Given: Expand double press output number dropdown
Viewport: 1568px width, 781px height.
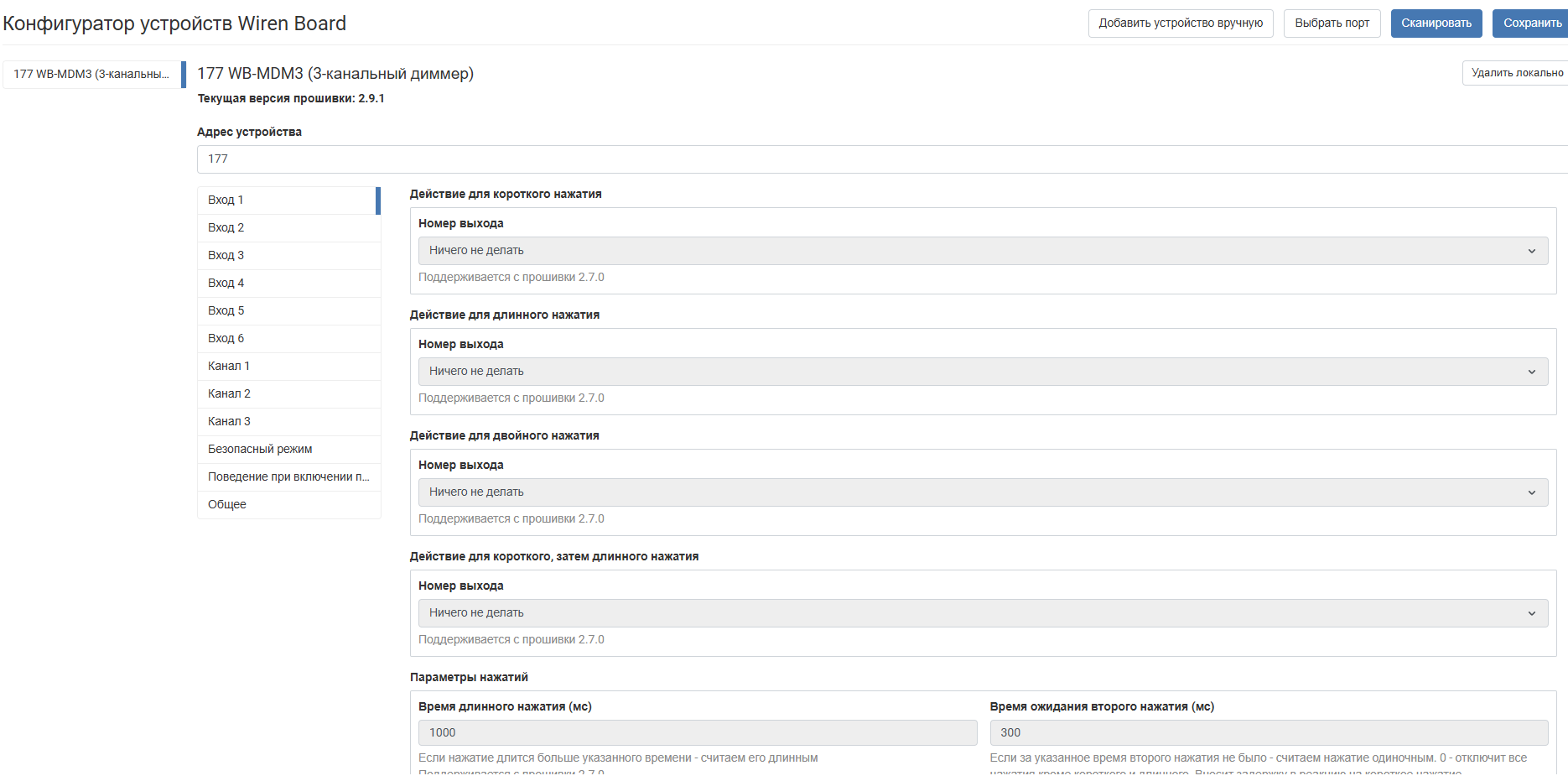Looking at the screenshot, I should coord(982,492).
